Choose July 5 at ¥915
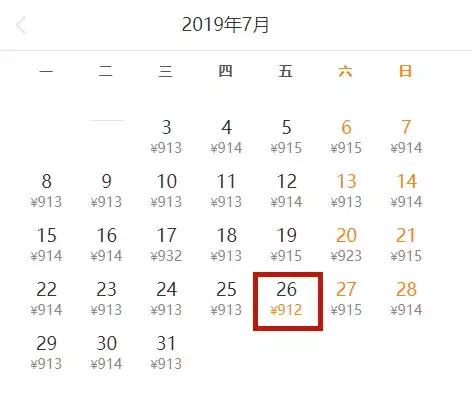This screenshot has width=472, height=408. (x=286, y=137)
